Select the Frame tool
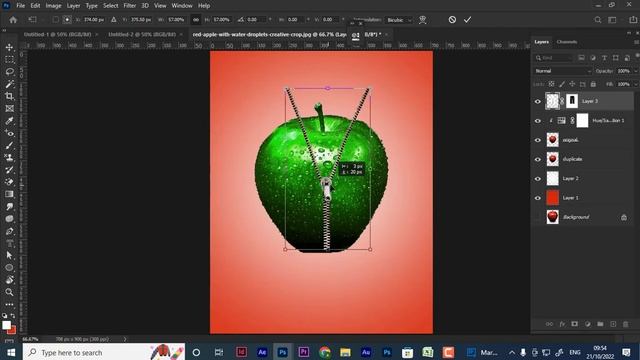Image resolution: width=640 pixels, height=360 pixels. tap(9, 109)
